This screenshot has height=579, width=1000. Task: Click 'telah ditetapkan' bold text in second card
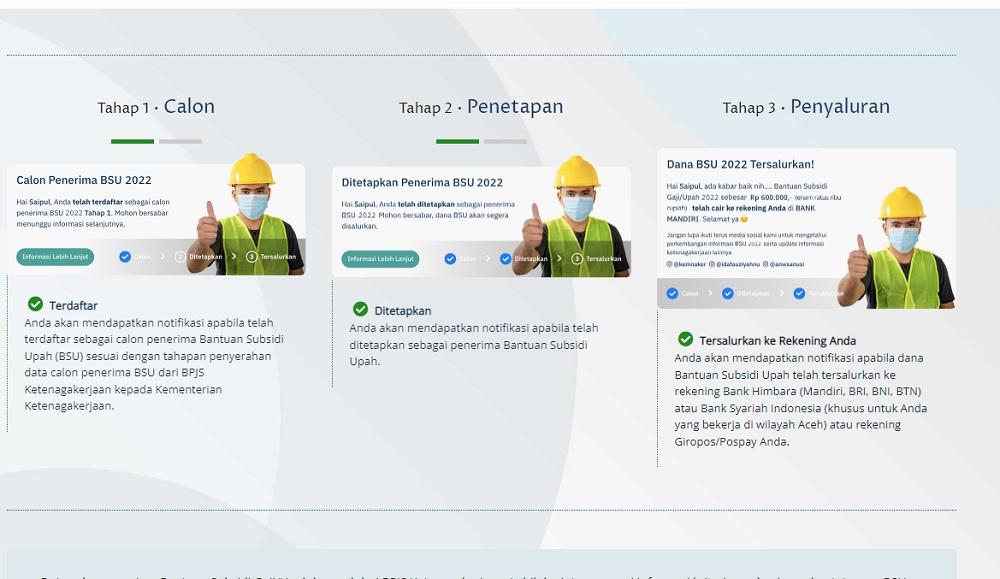(x=426, y=204)
